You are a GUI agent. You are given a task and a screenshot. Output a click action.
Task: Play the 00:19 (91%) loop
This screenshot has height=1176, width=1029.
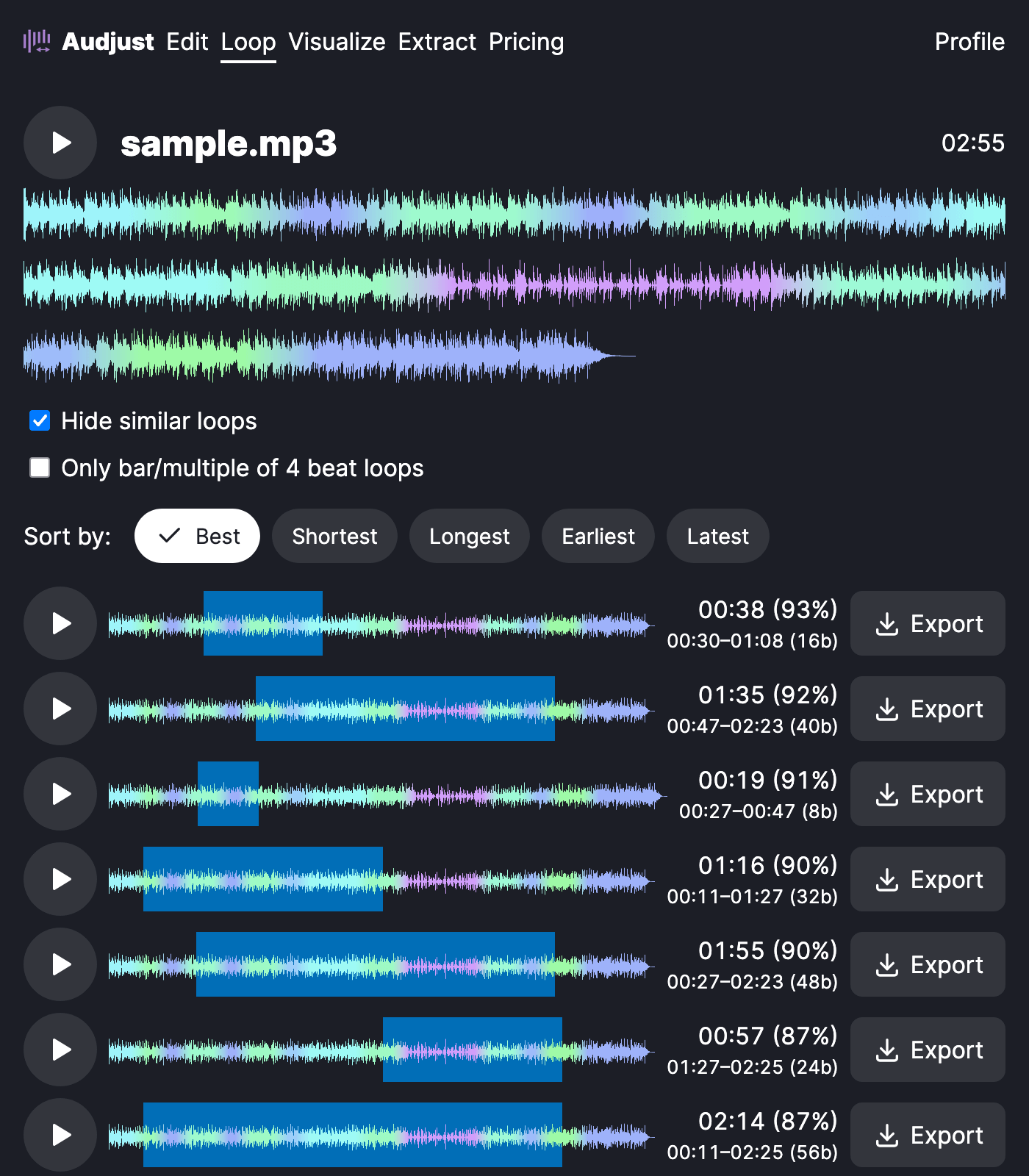click(x=60, y=794)
